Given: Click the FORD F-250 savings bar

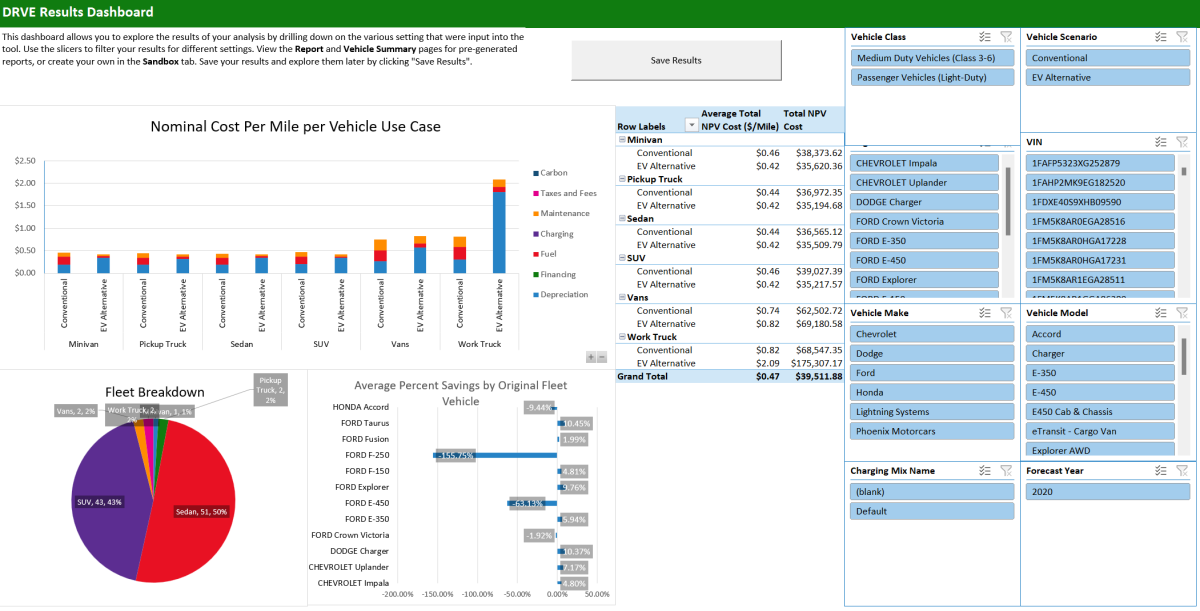Looking at the screenshot, I should tap(495, 455).
